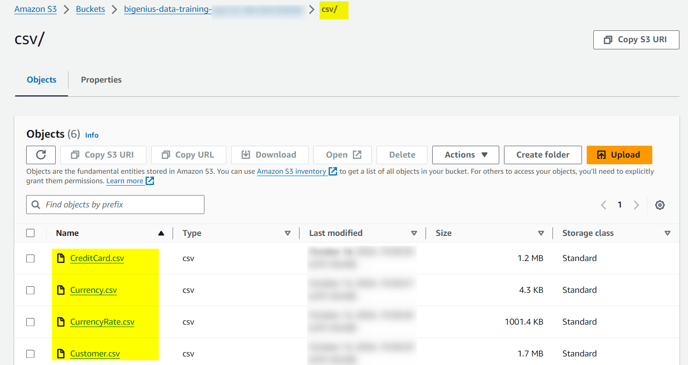
Task: Click the Copy S3 URI button at top right
Action: (636, 40)
